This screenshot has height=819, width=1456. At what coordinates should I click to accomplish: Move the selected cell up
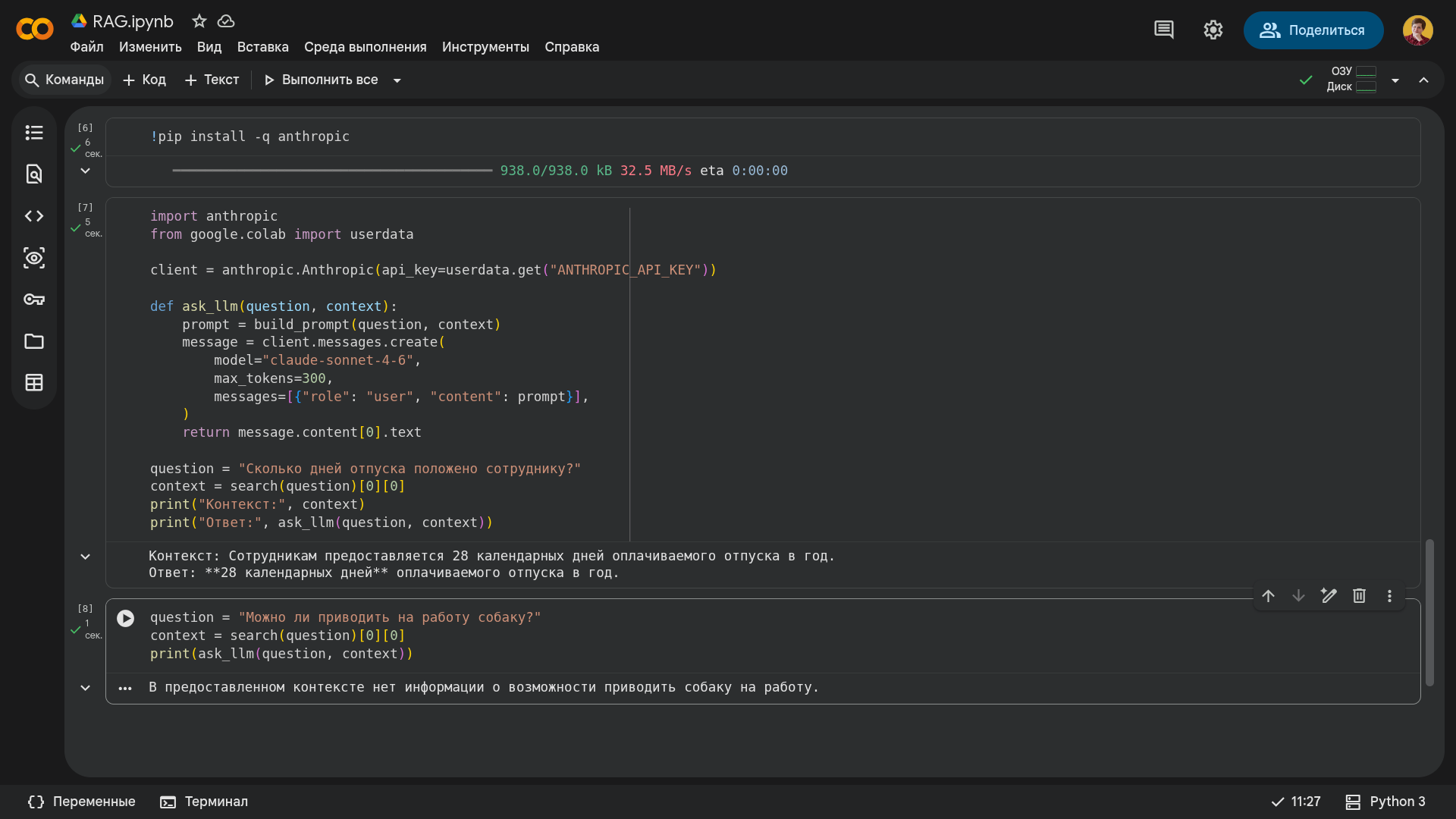pos(1268,596)
